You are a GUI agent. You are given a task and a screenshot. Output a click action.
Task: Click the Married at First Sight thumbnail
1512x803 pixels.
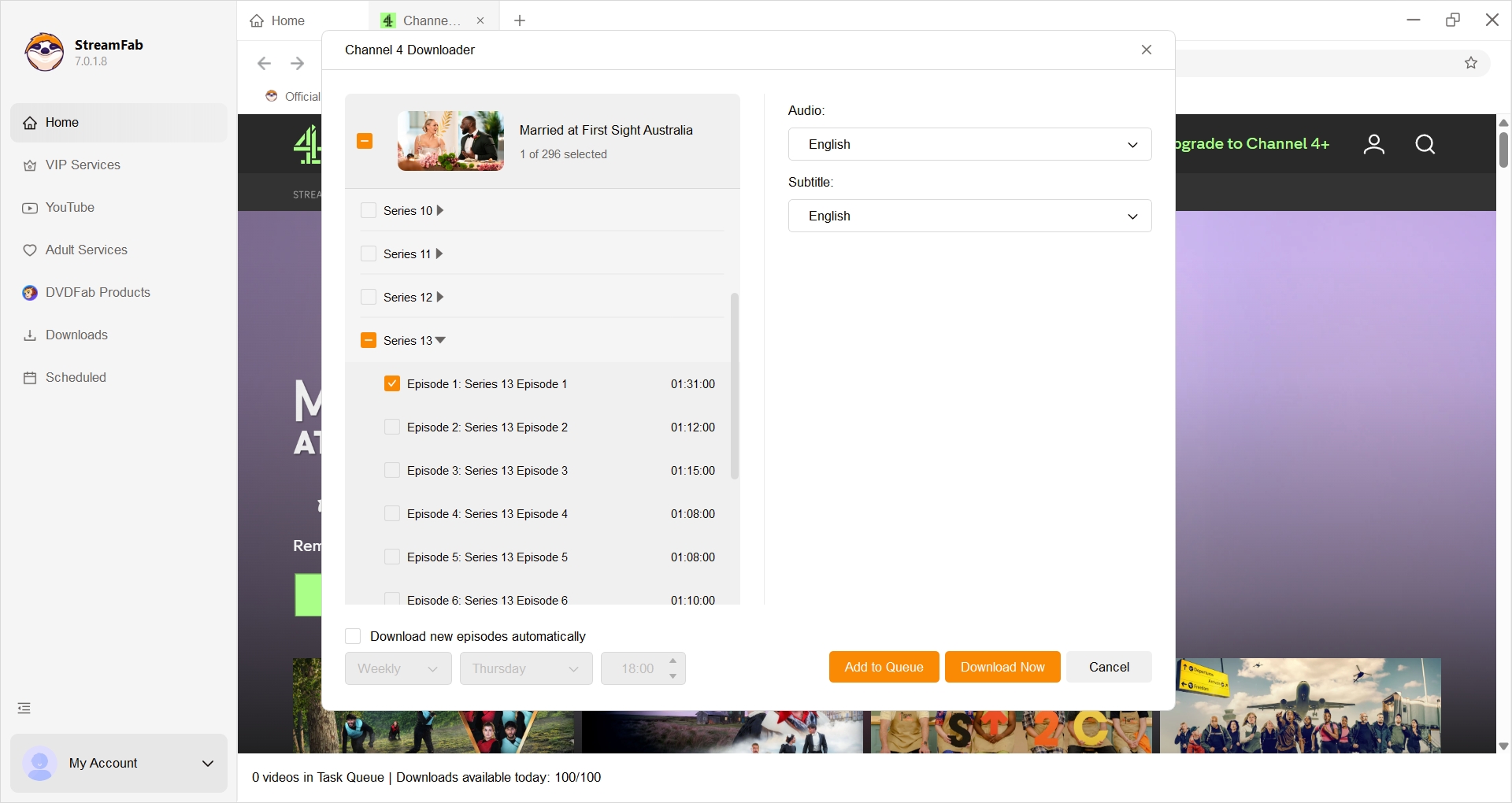[450, 141]
